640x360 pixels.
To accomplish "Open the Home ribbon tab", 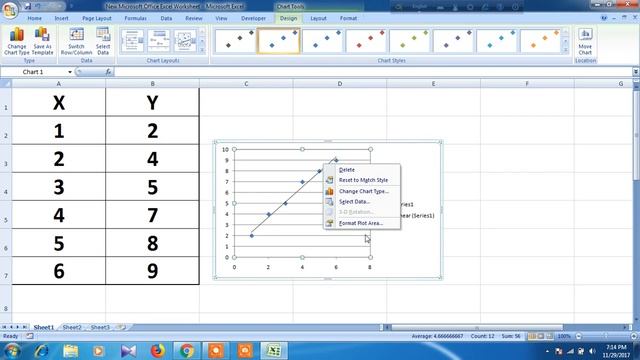I will coord(34,18).
